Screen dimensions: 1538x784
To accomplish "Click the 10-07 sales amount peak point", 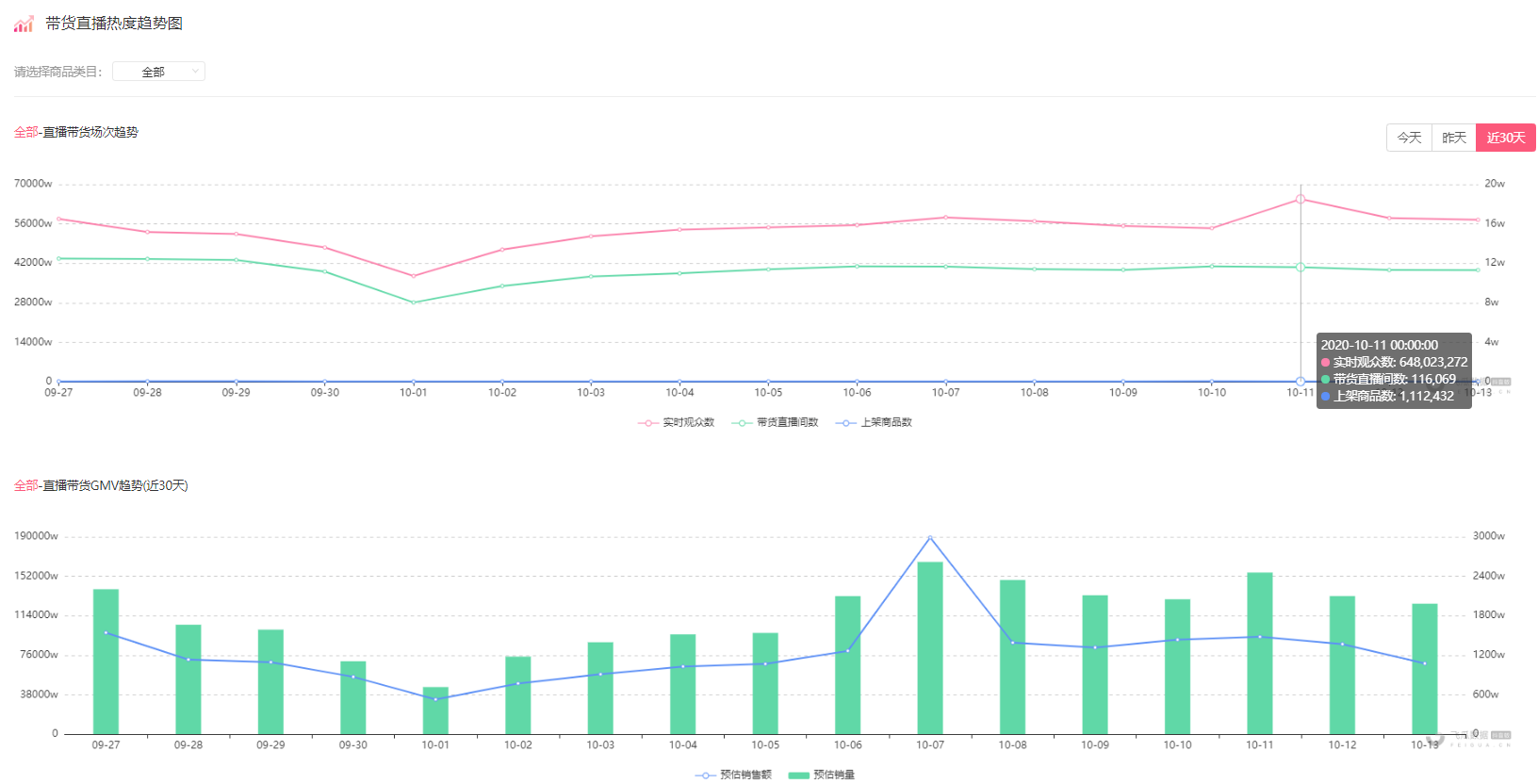I will pyautogui.click(x=930, y=538).
